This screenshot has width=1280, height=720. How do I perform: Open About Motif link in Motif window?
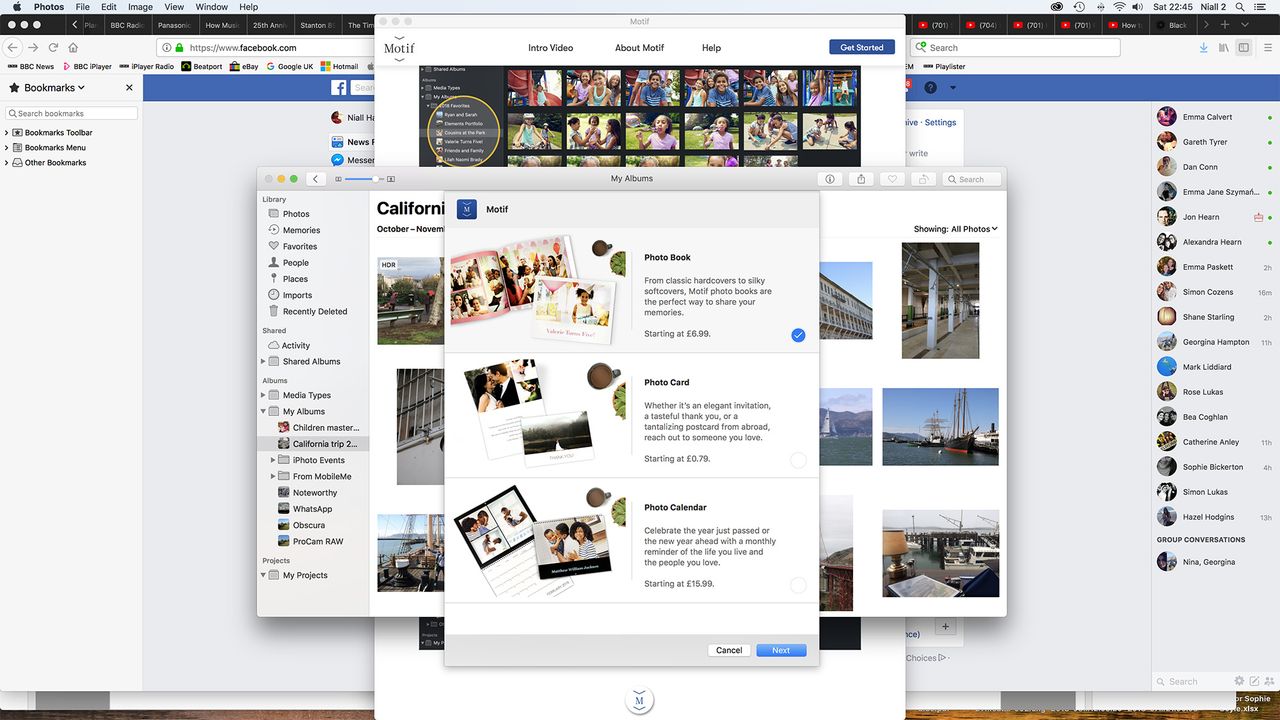click(640, 48)
